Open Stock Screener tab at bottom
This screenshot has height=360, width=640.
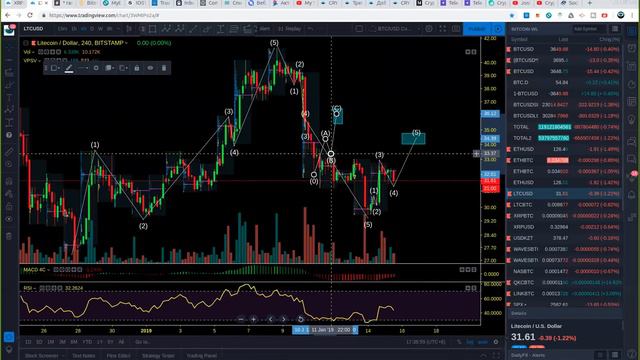coord(41,356)
